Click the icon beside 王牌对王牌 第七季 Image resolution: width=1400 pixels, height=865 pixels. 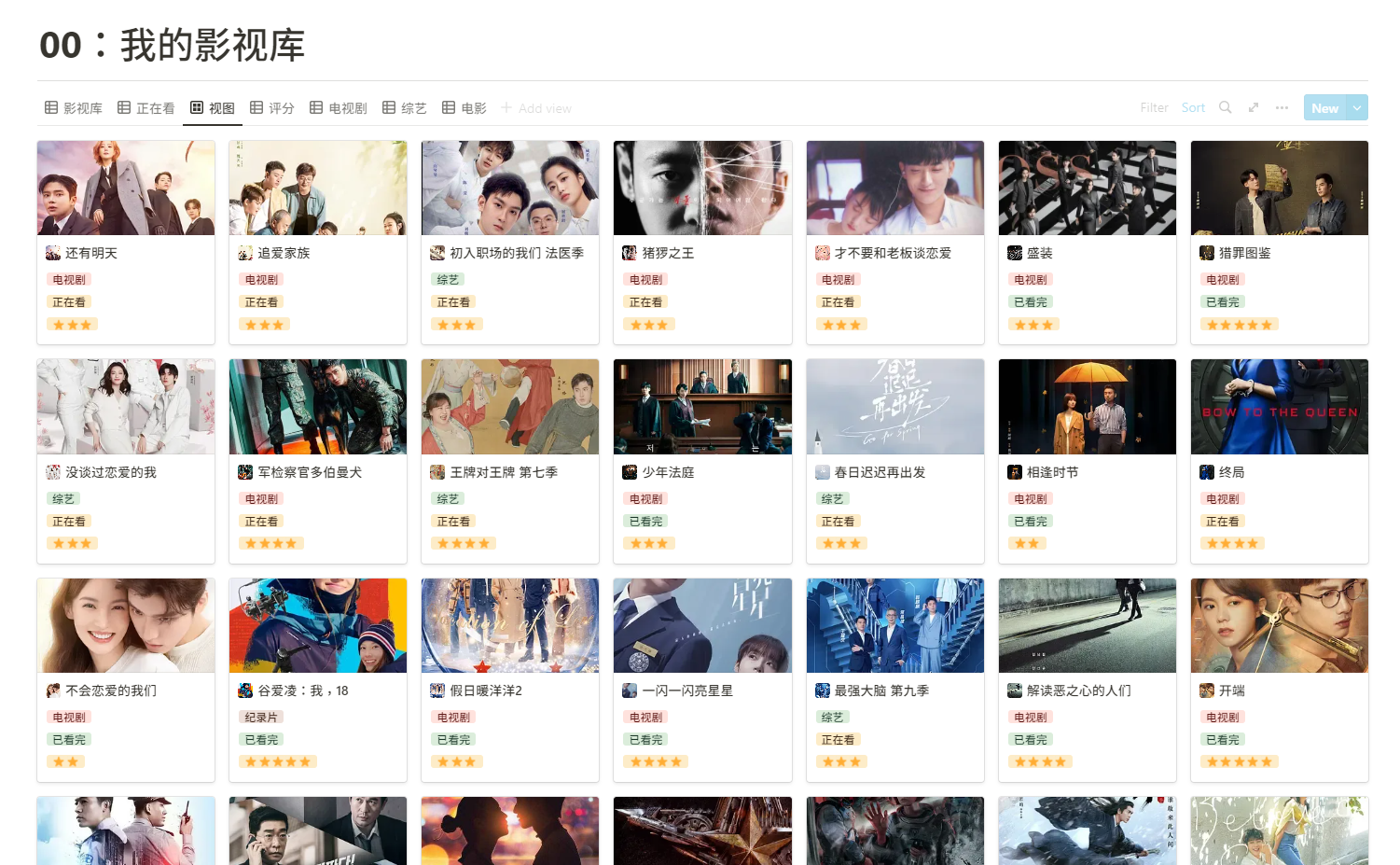[437, 472]
